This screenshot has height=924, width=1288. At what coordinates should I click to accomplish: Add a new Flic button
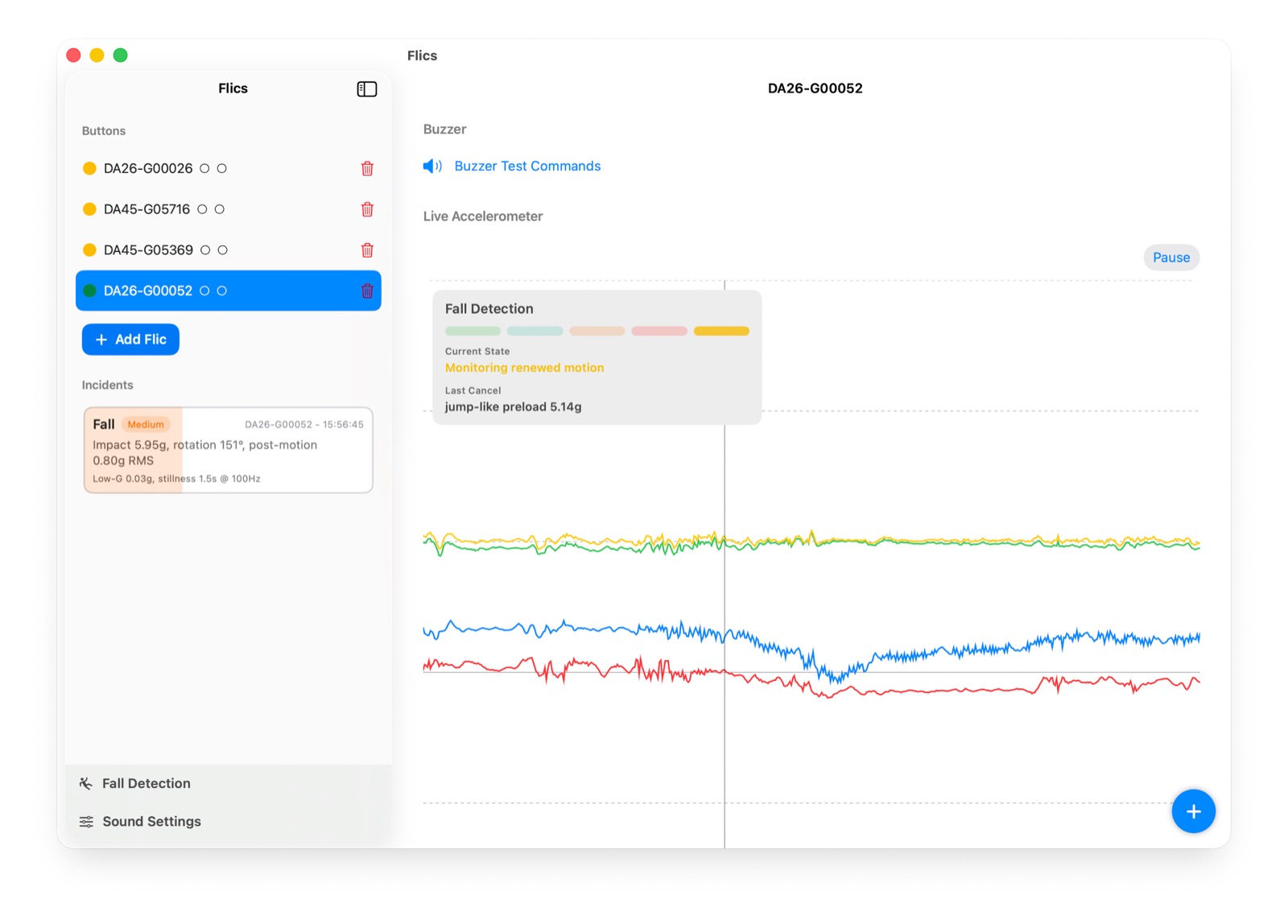[130, 340]
